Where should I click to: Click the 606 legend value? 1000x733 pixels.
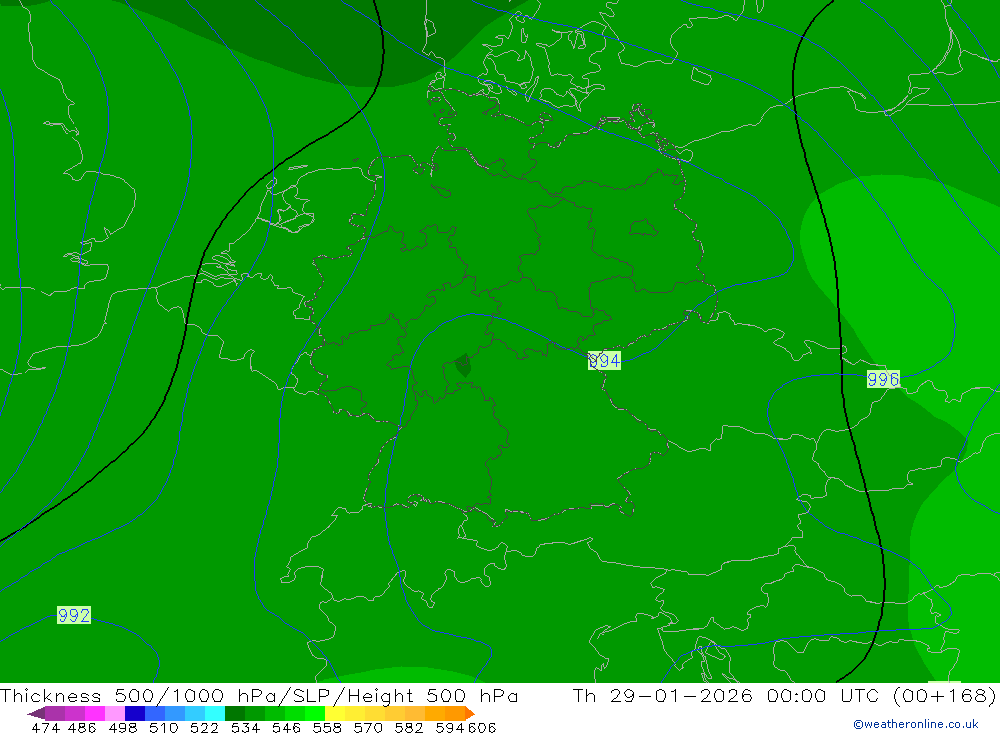pos(482,727)
